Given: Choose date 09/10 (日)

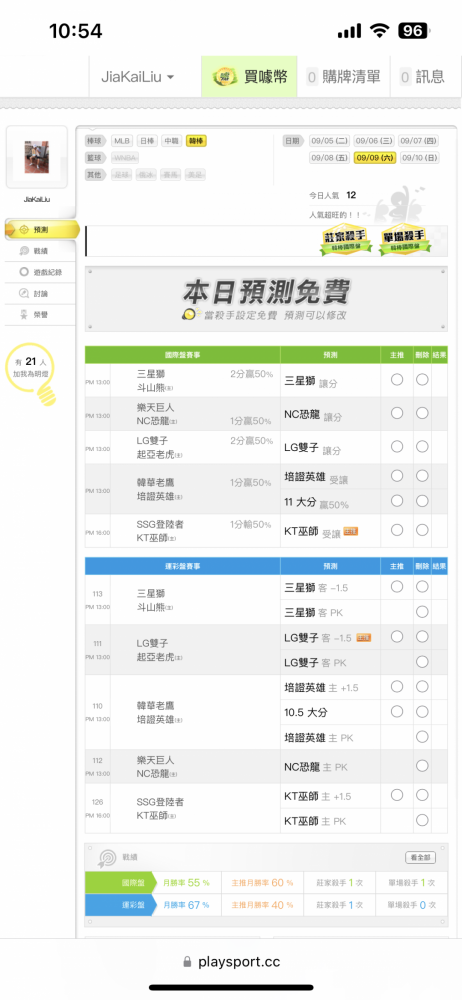Looking at the screenshot, I should [420, 158].
